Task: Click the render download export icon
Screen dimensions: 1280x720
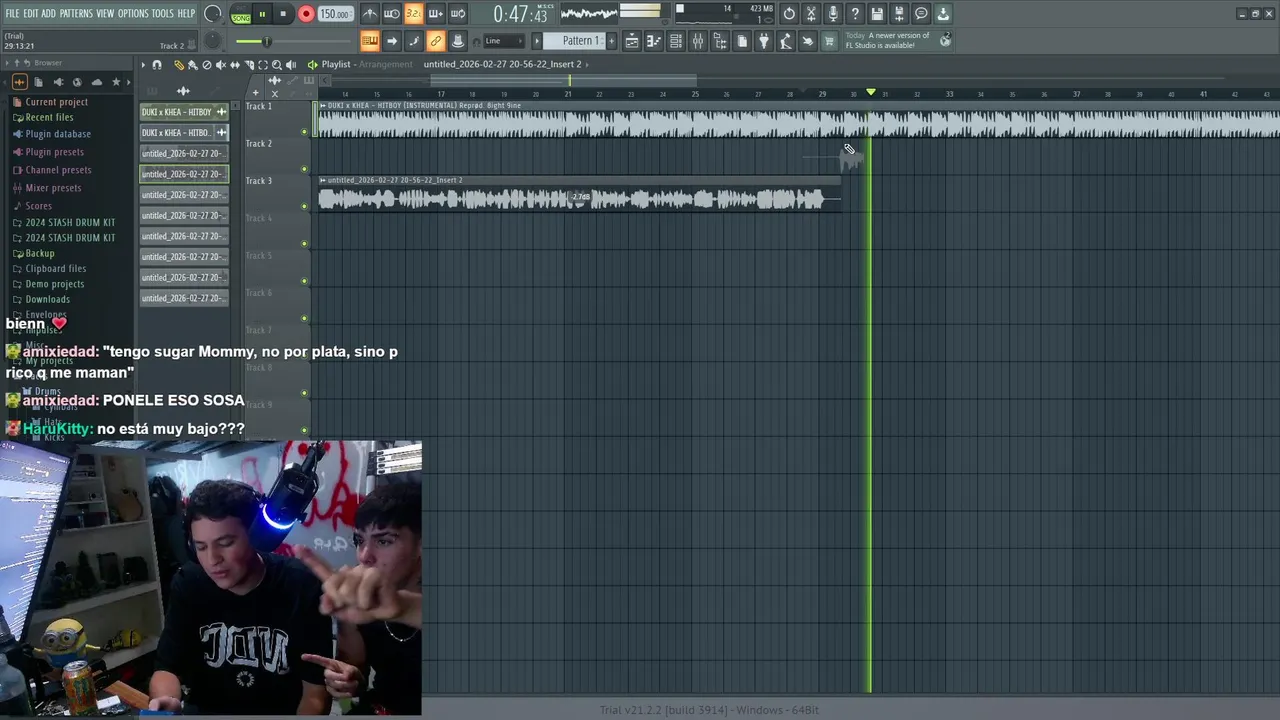Action: coord(943,14)
